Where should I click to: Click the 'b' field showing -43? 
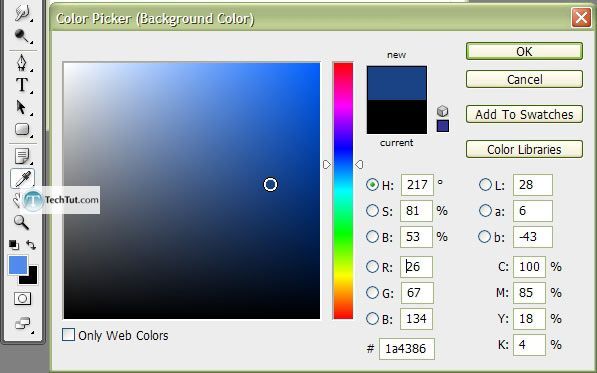tap(533, 236)
